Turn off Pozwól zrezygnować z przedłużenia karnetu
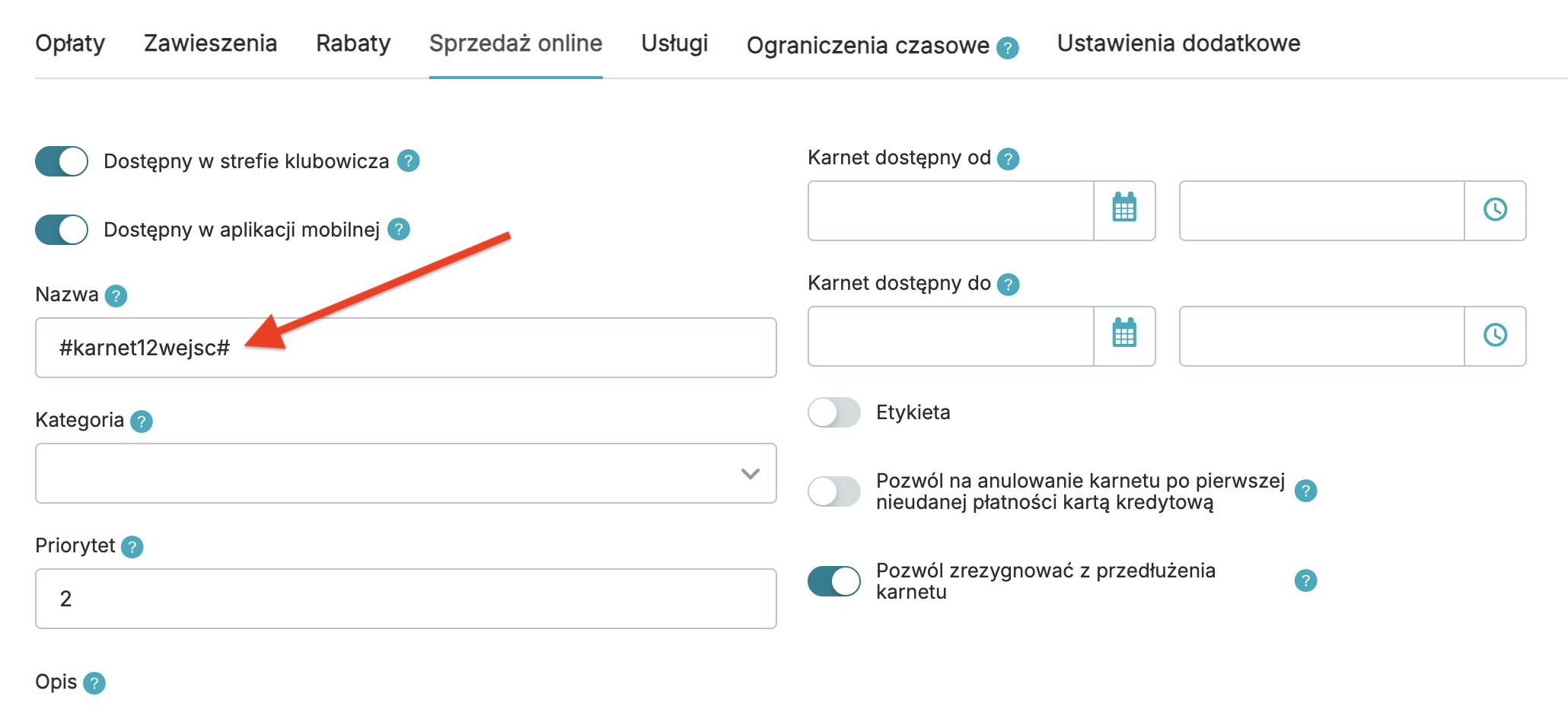 (834, 581)
